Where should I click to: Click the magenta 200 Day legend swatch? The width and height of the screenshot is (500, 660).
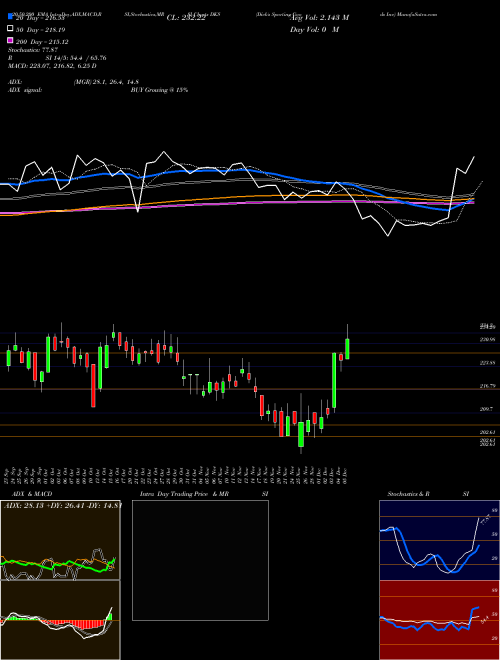pos(10,40)
